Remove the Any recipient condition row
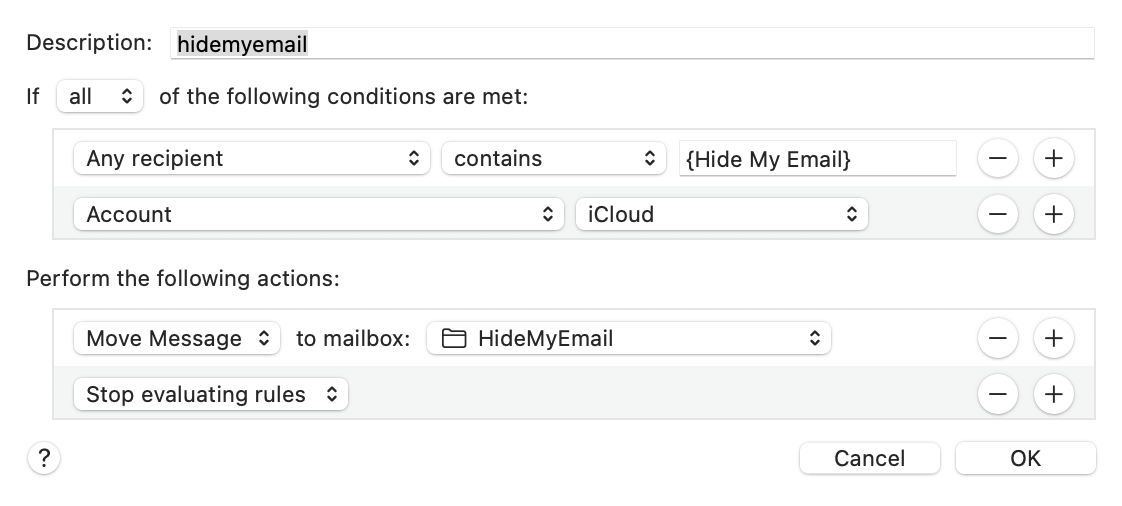 [998, 158]
